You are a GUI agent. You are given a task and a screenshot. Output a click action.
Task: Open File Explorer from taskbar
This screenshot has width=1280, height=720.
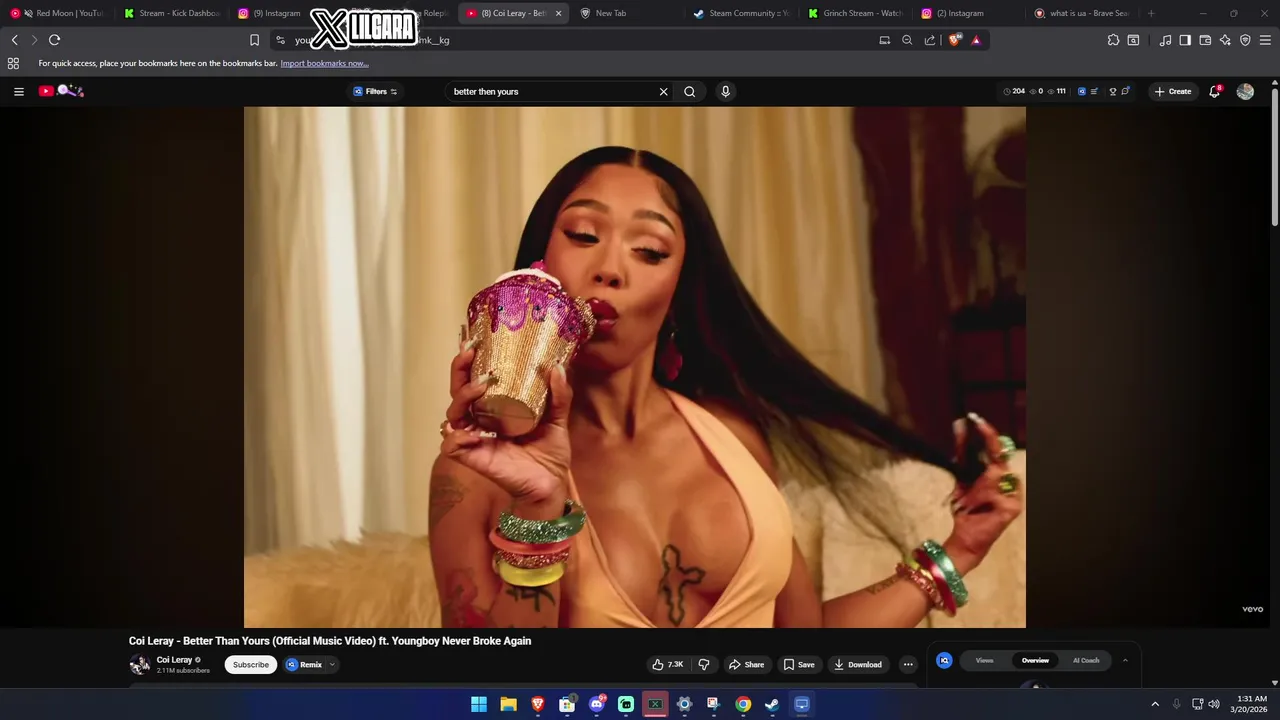coord(508,704)
